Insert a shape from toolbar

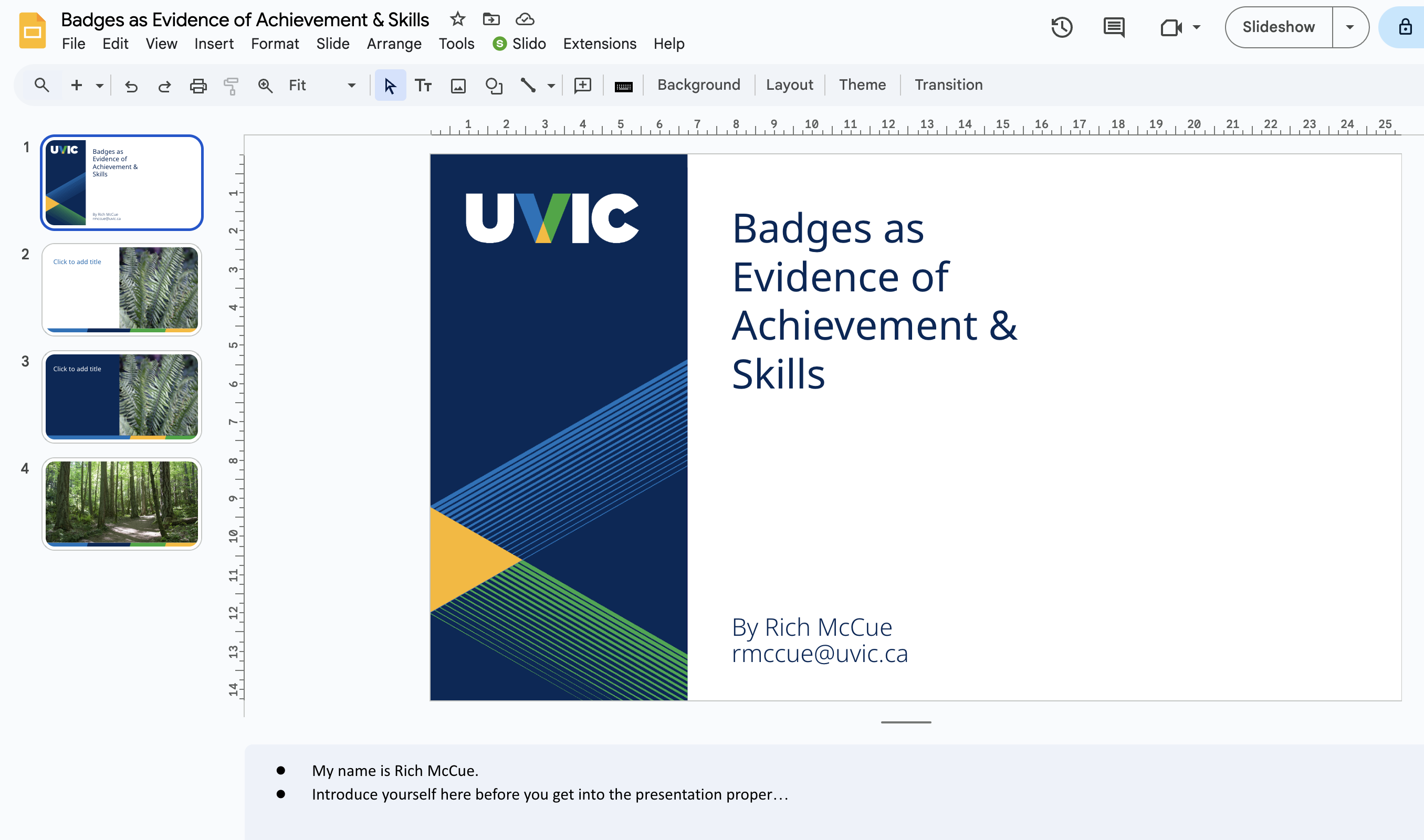[x=494, y=86]
